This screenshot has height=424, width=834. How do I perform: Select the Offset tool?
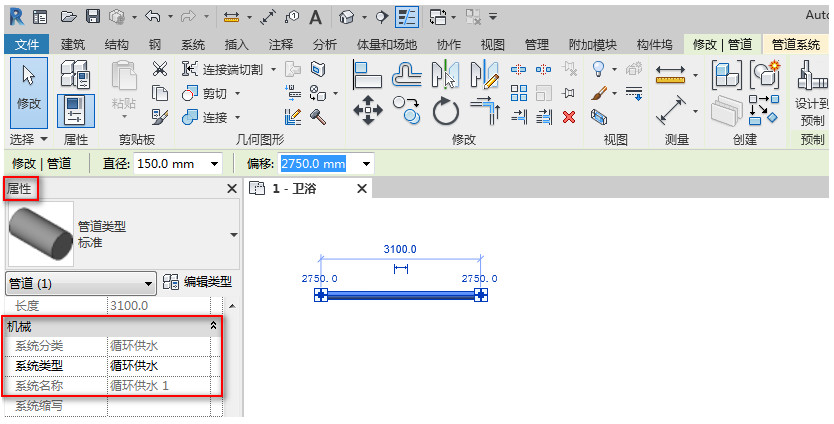click(406, 74)
